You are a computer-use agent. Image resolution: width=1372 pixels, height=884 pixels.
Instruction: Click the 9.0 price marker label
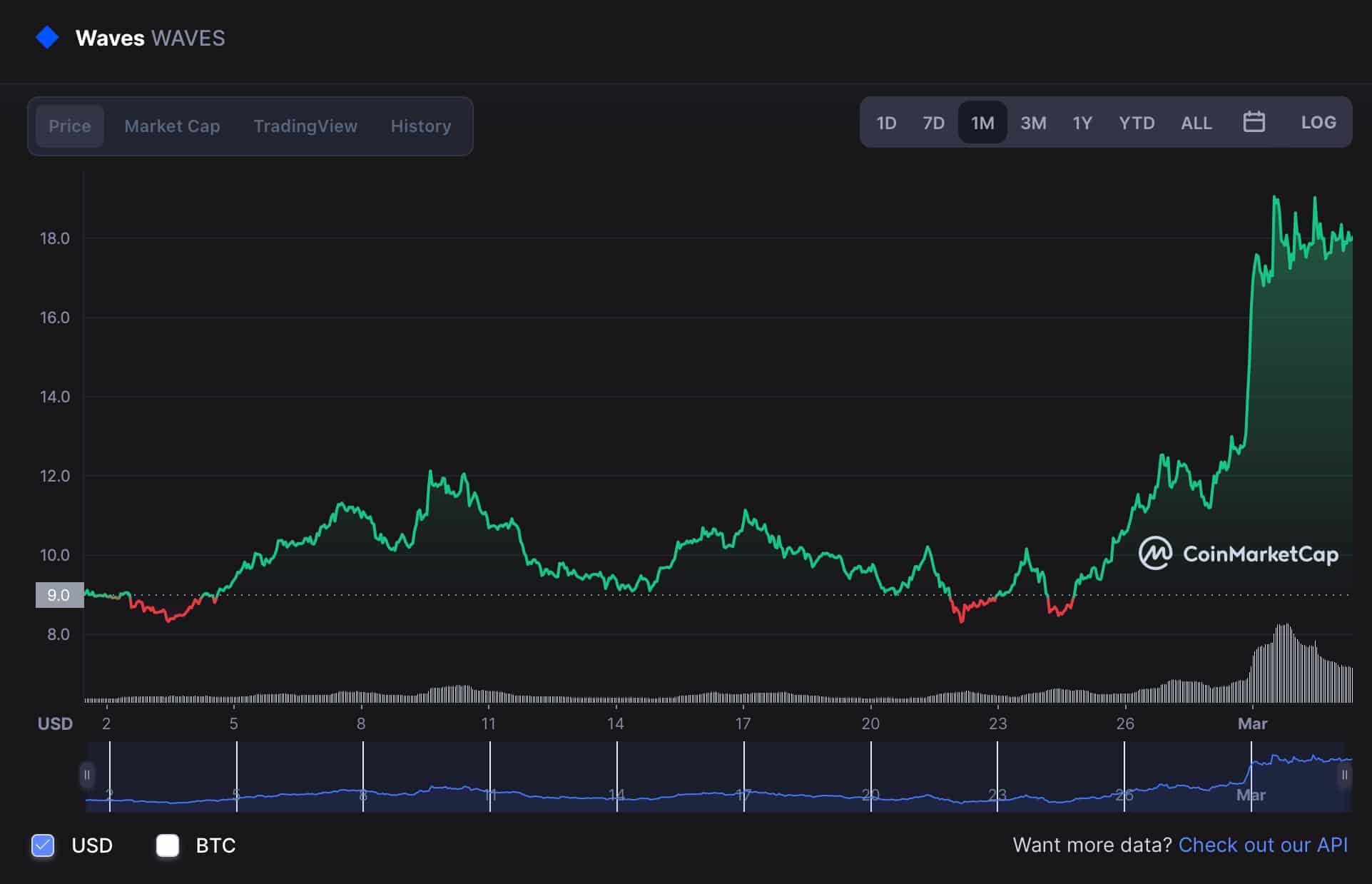tap(59, 595)
